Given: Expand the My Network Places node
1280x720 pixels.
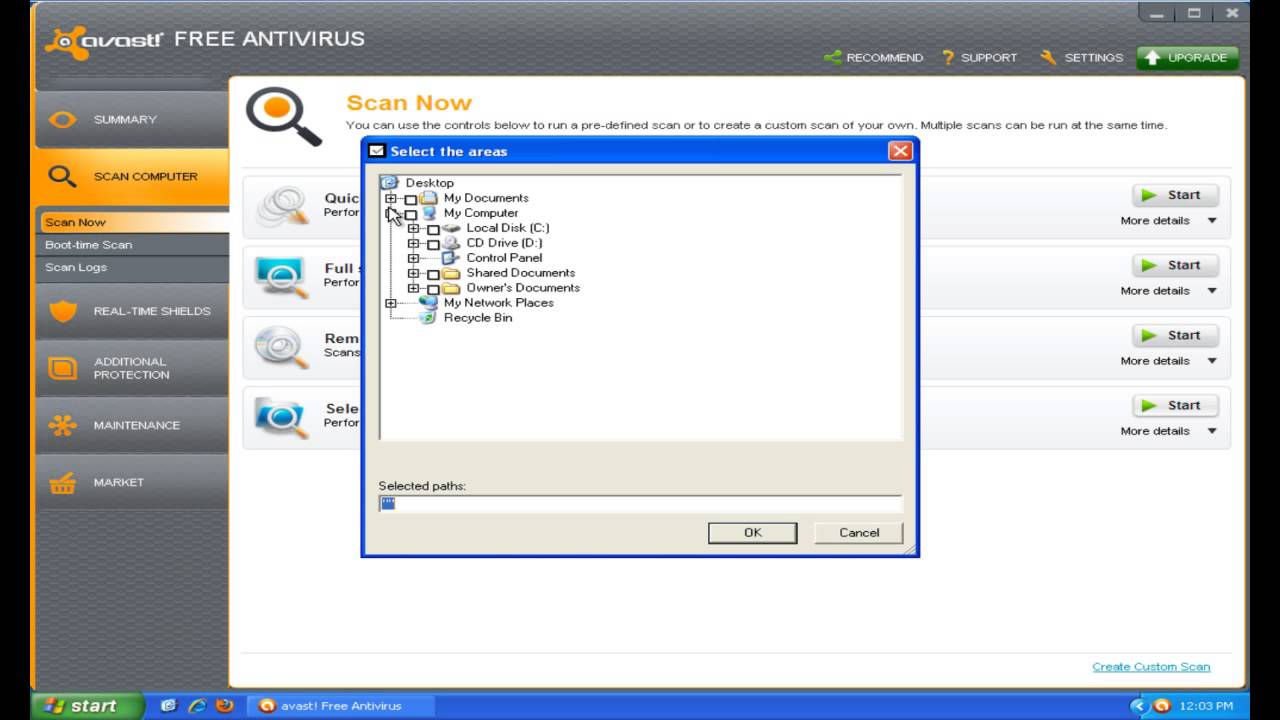Looking at the screenshot, I should [391, 303].
